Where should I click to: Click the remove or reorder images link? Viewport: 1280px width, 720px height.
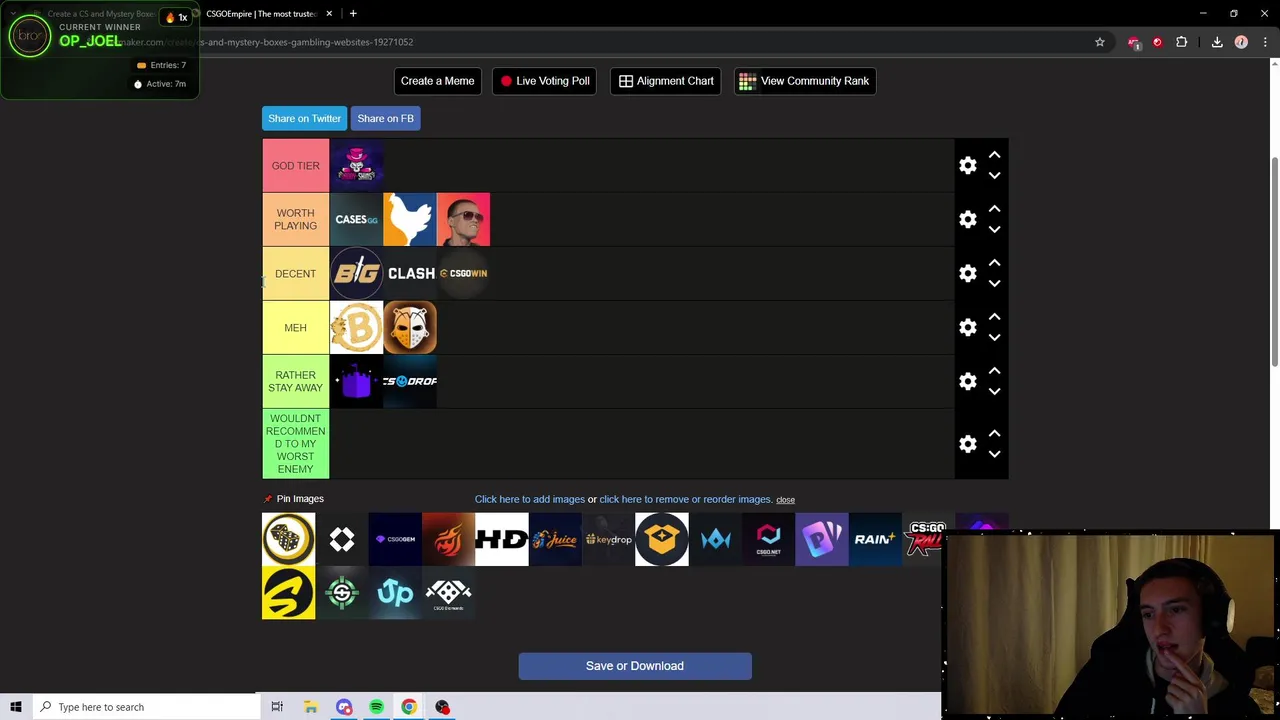tap(685, 499)
